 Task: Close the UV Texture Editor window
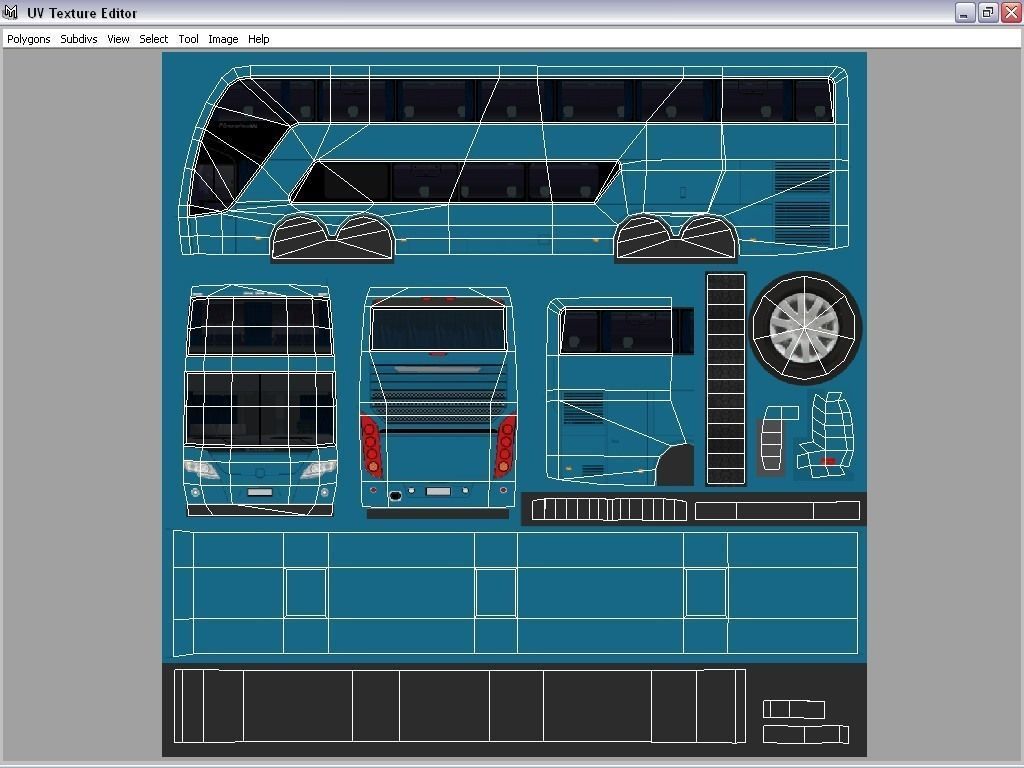(1012, 12)
